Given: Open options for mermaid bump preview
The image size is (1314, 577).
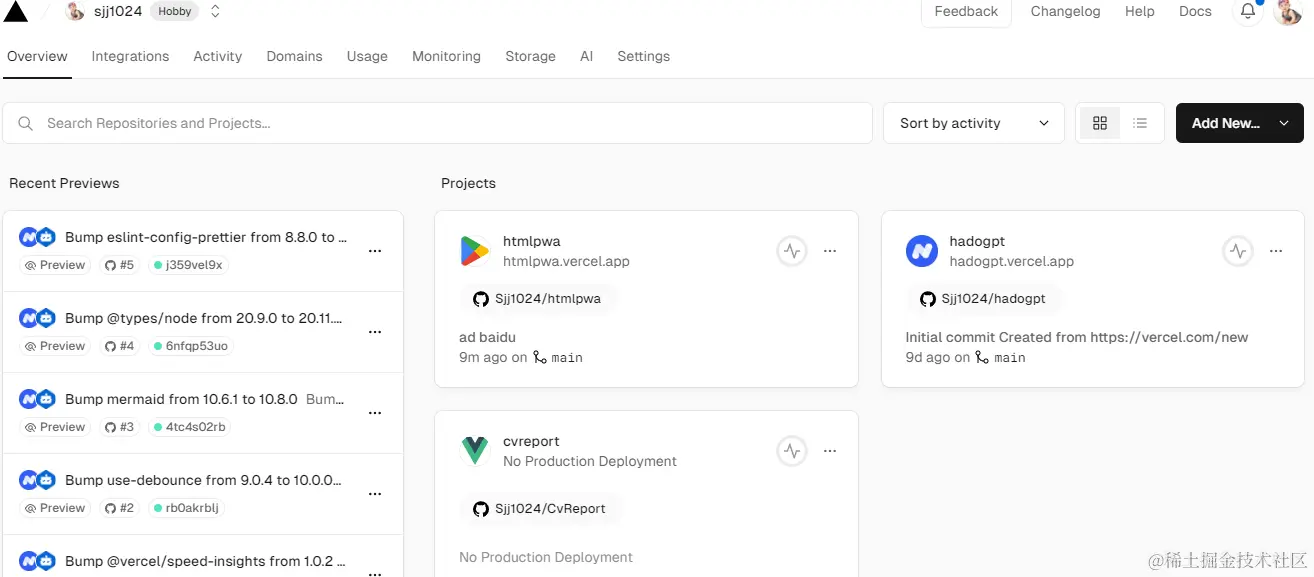Looking at the screenshot, I should pyautogui.click(x=375, y=413).
